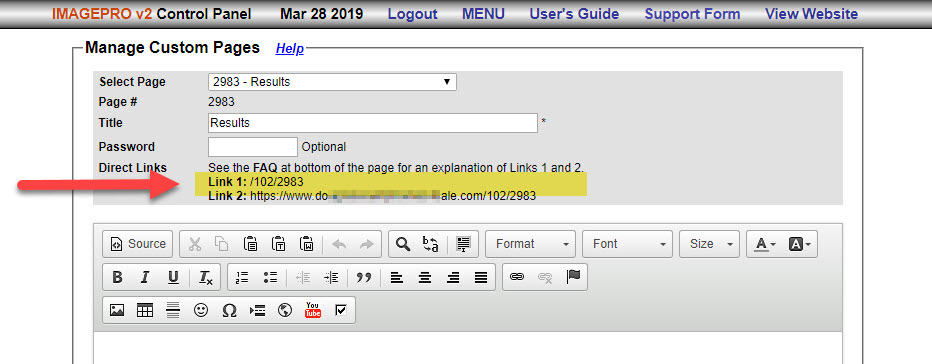Open the Font dropdown
The width and height of the screenshot is (932, 364).
[628, 244]
